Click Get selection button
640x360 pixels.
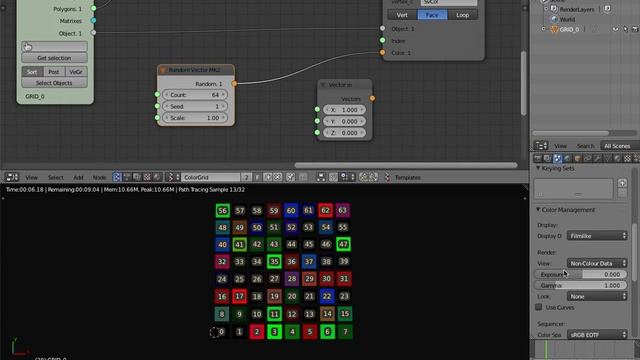pyautogui.click(x=54, y=58)
